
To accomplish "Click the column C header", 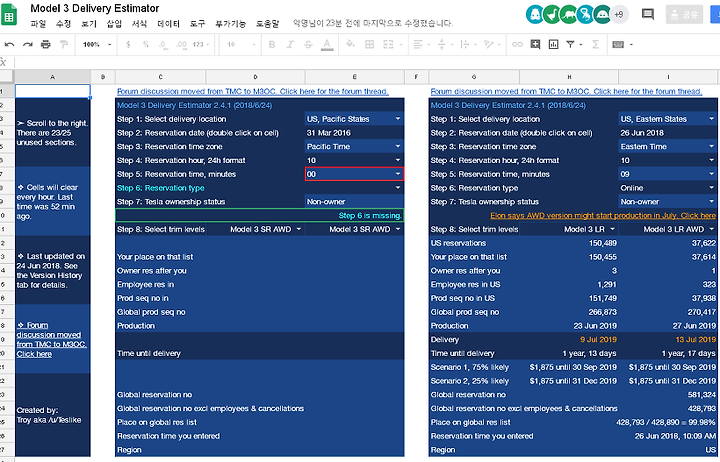I will click(160, 77).
